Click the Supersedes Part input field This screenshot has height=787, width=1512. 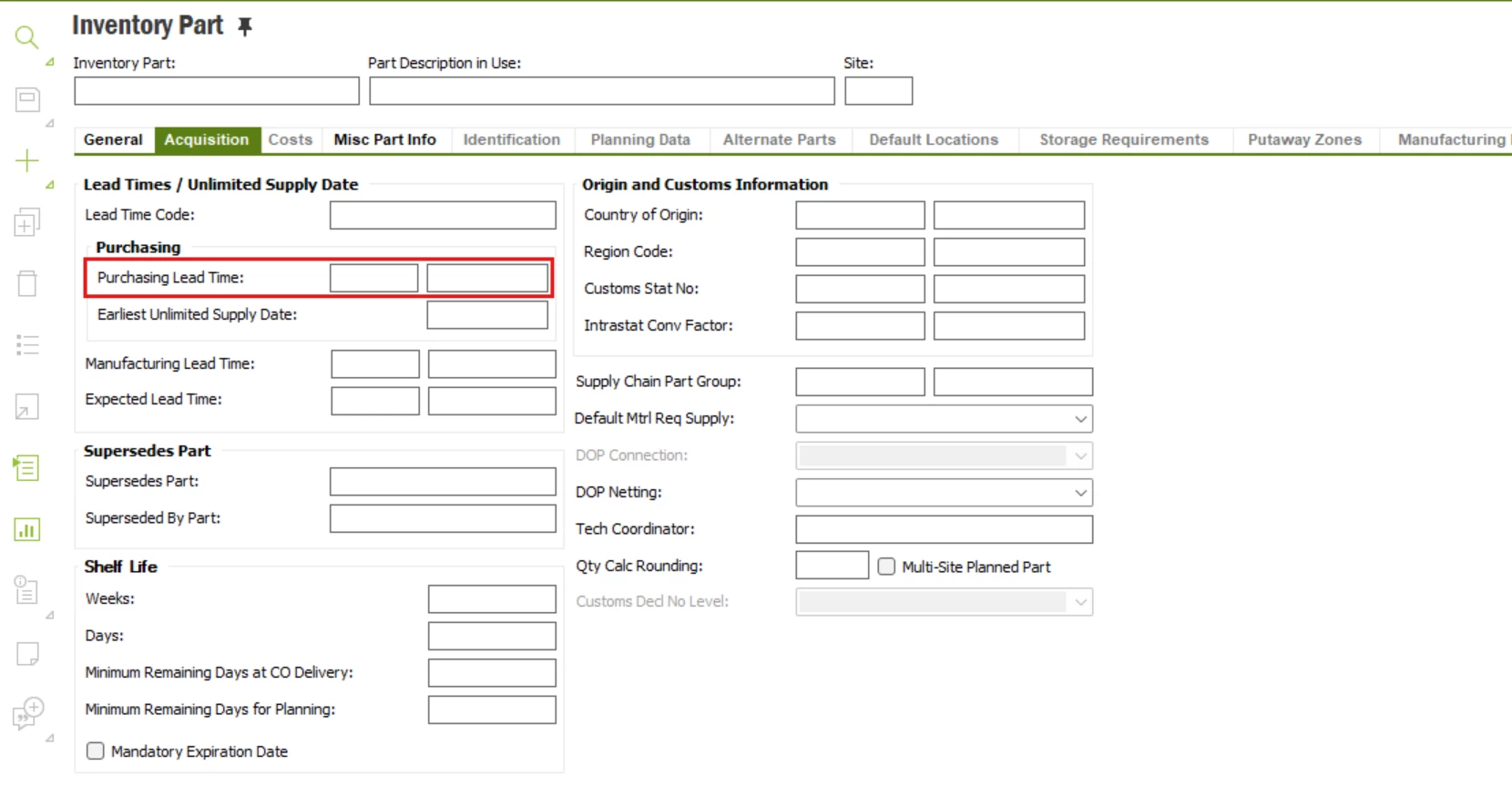pyautogui.click(x=443, y=482)
